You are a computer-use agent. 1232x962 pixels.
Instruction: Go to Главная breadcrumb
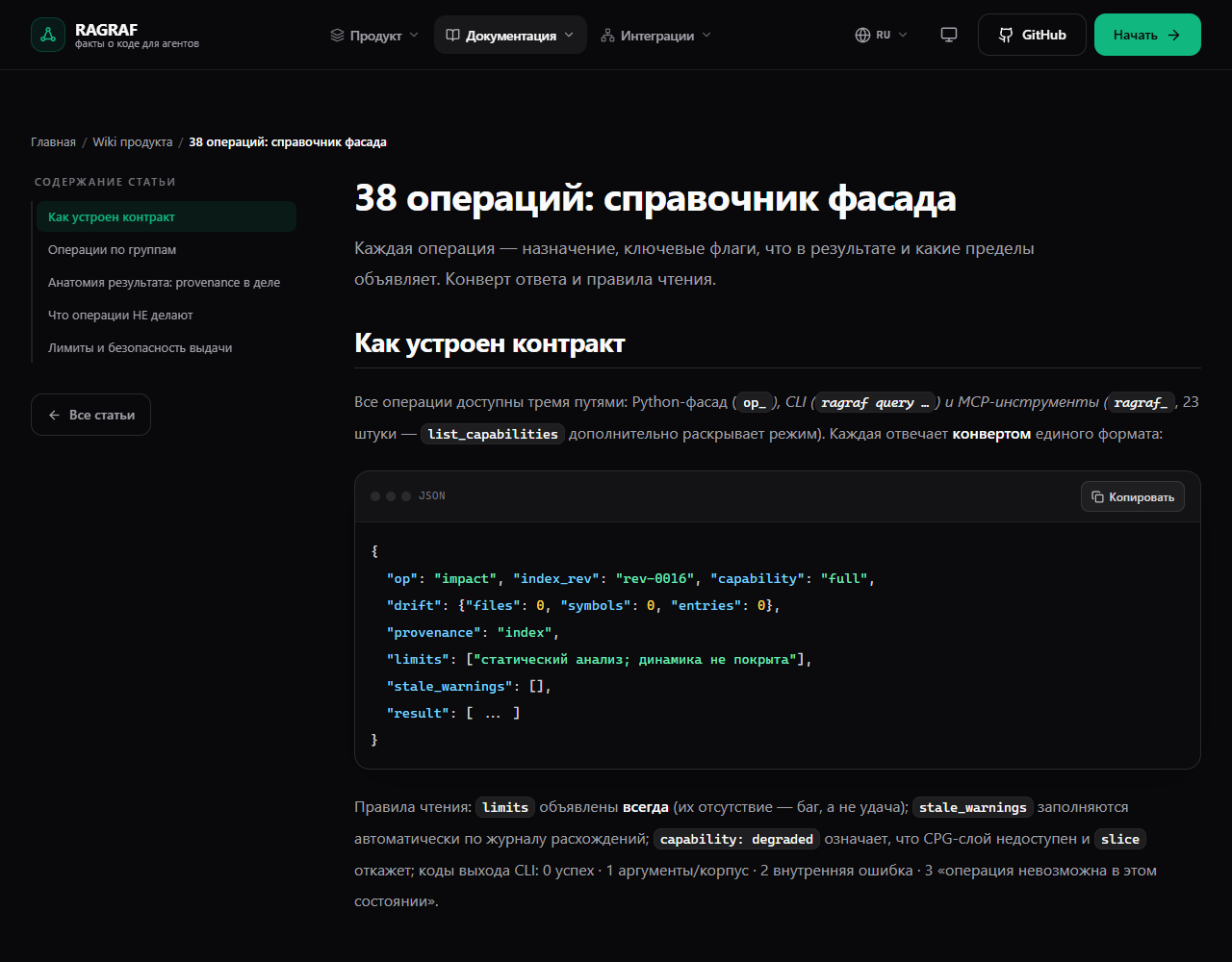click(x=53, y=141)
